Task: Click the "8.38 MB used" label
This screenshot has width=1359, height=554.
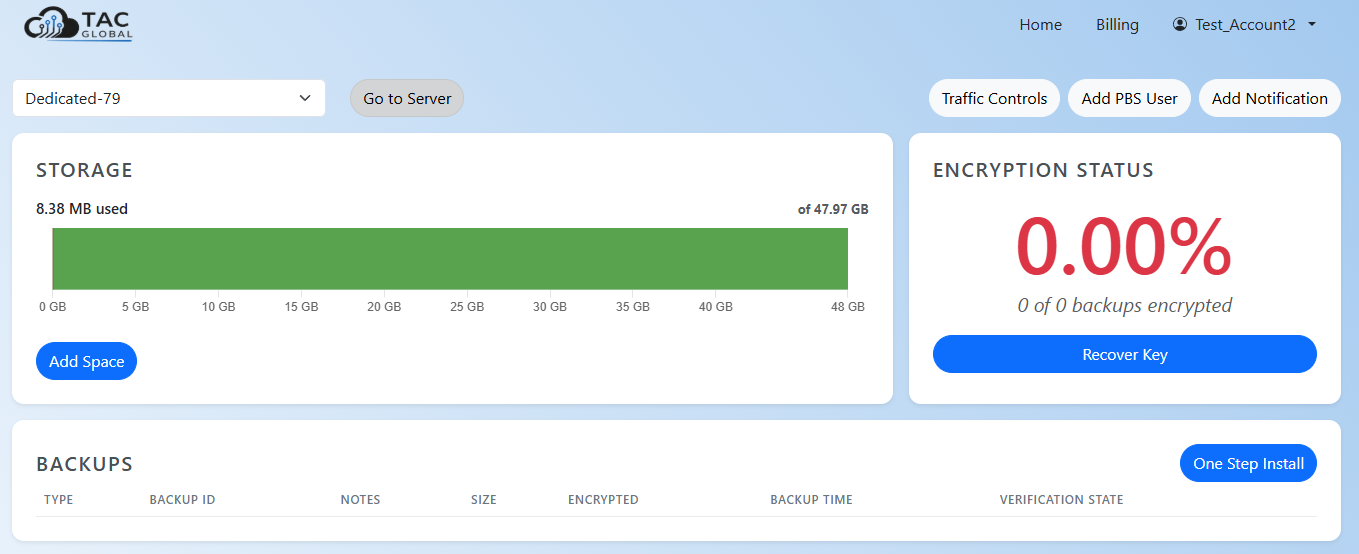Action: pyautogui.click(x=82, y=209)
